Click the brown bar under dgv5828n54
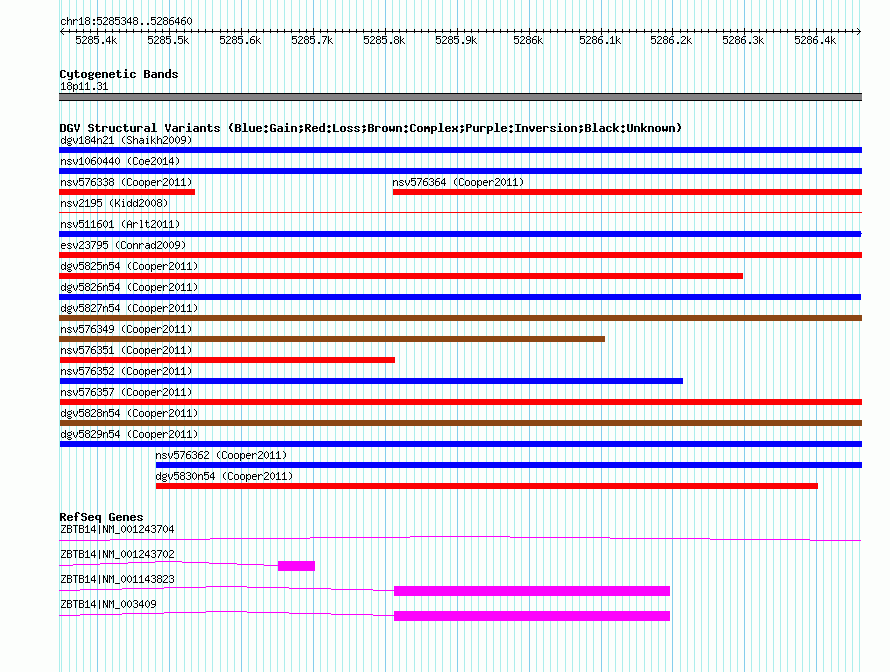 [x=460, y=423]
